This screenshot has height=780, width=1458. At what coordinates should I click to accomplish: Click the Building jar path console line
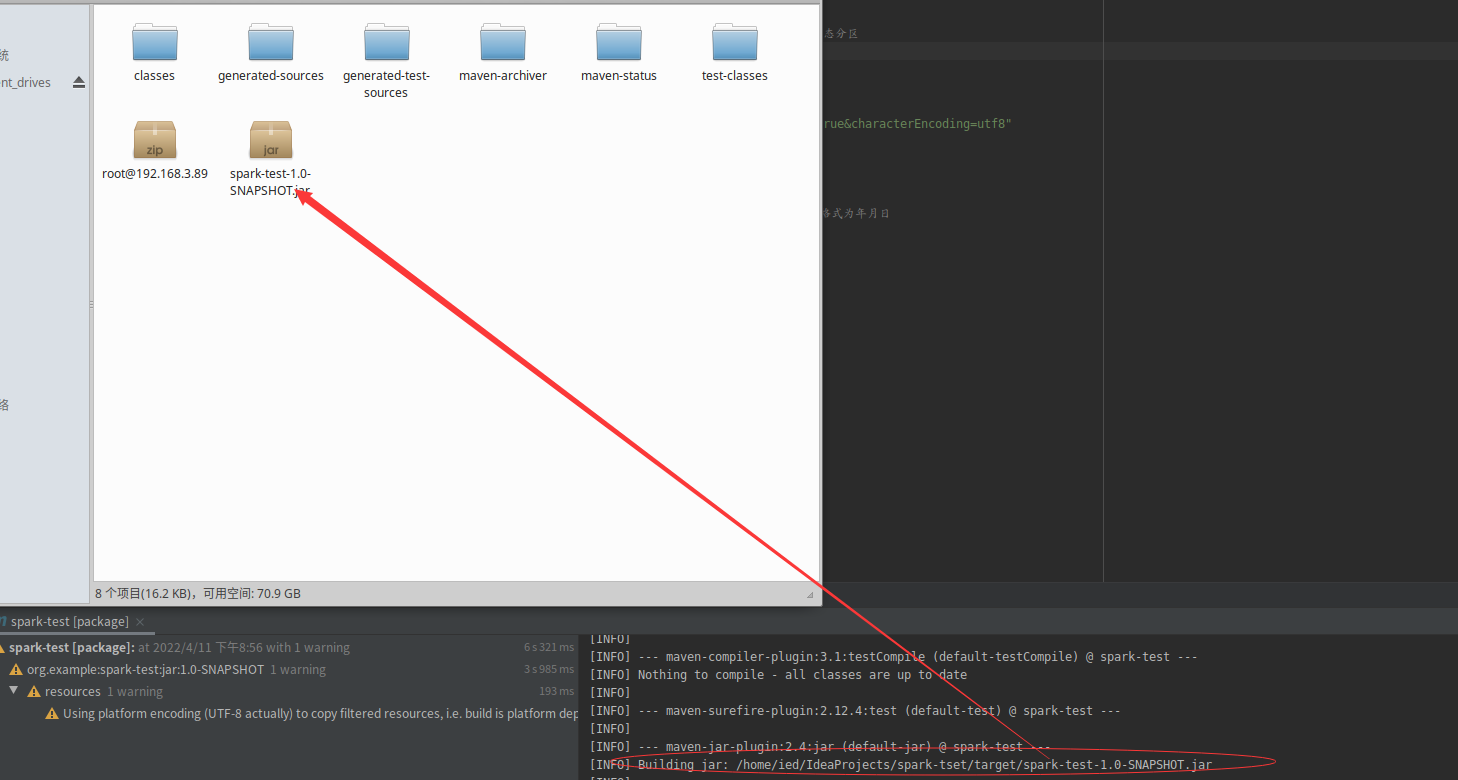[901, 765]
